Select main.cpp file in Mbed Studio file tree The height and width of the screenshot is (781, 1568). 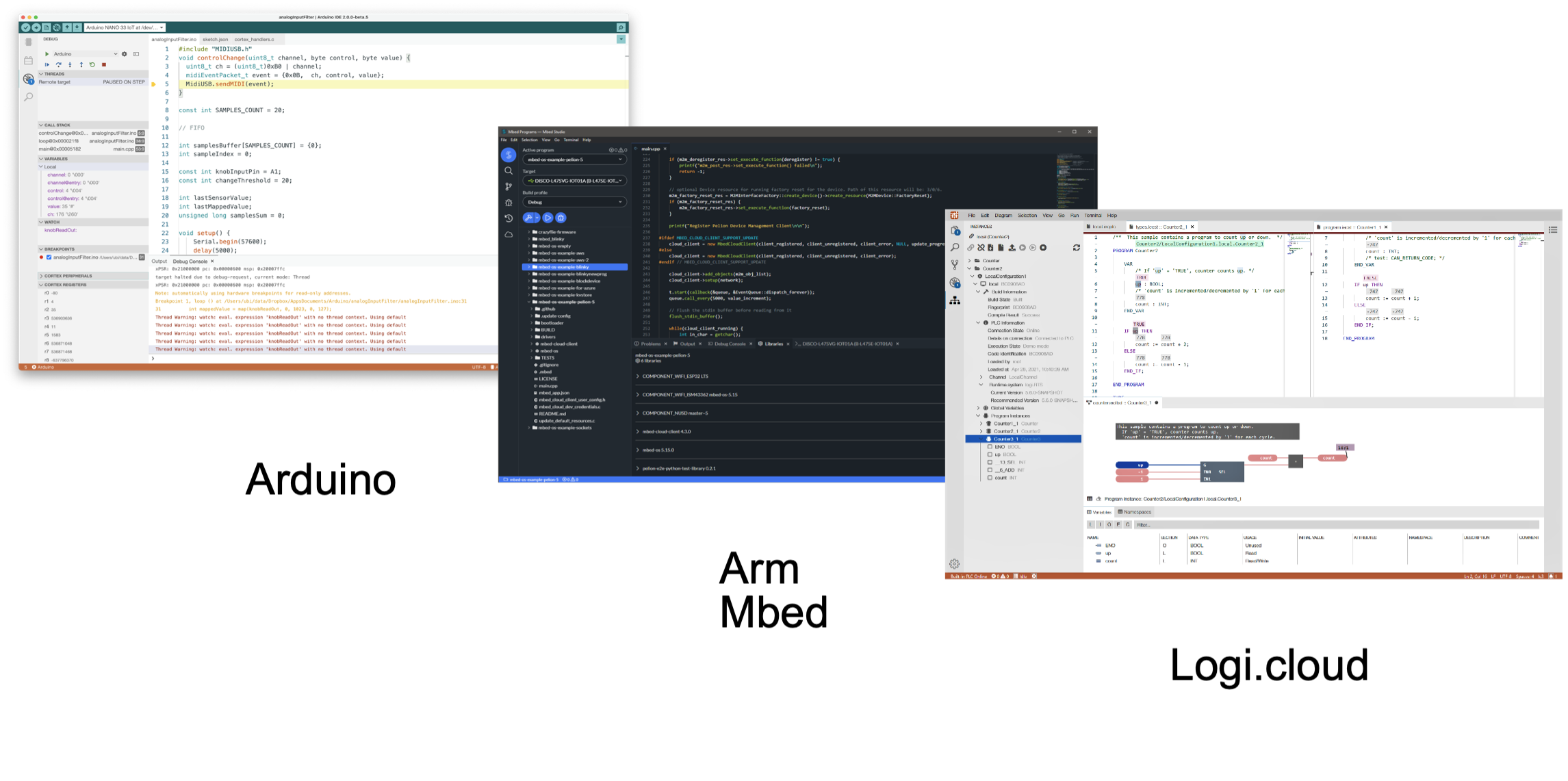click(548, 386)
